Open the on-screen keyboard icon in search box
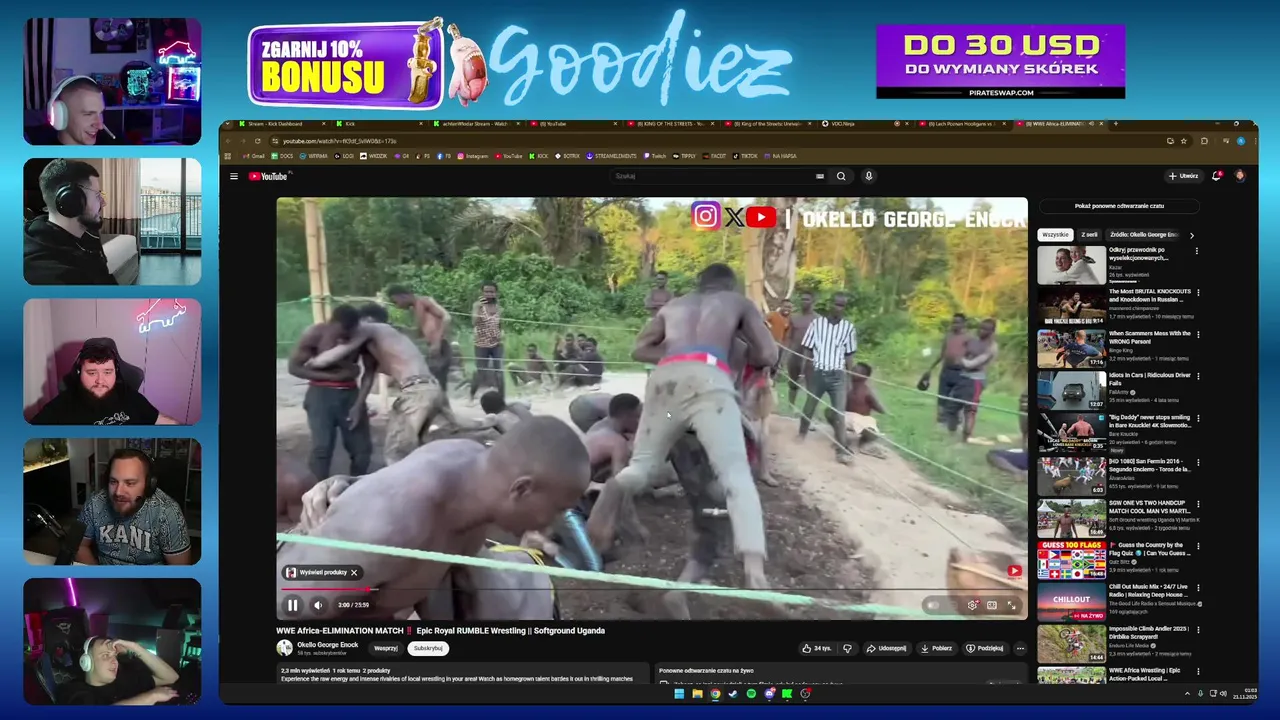Viewport: 1280px width, 720px height. point(820,176)
